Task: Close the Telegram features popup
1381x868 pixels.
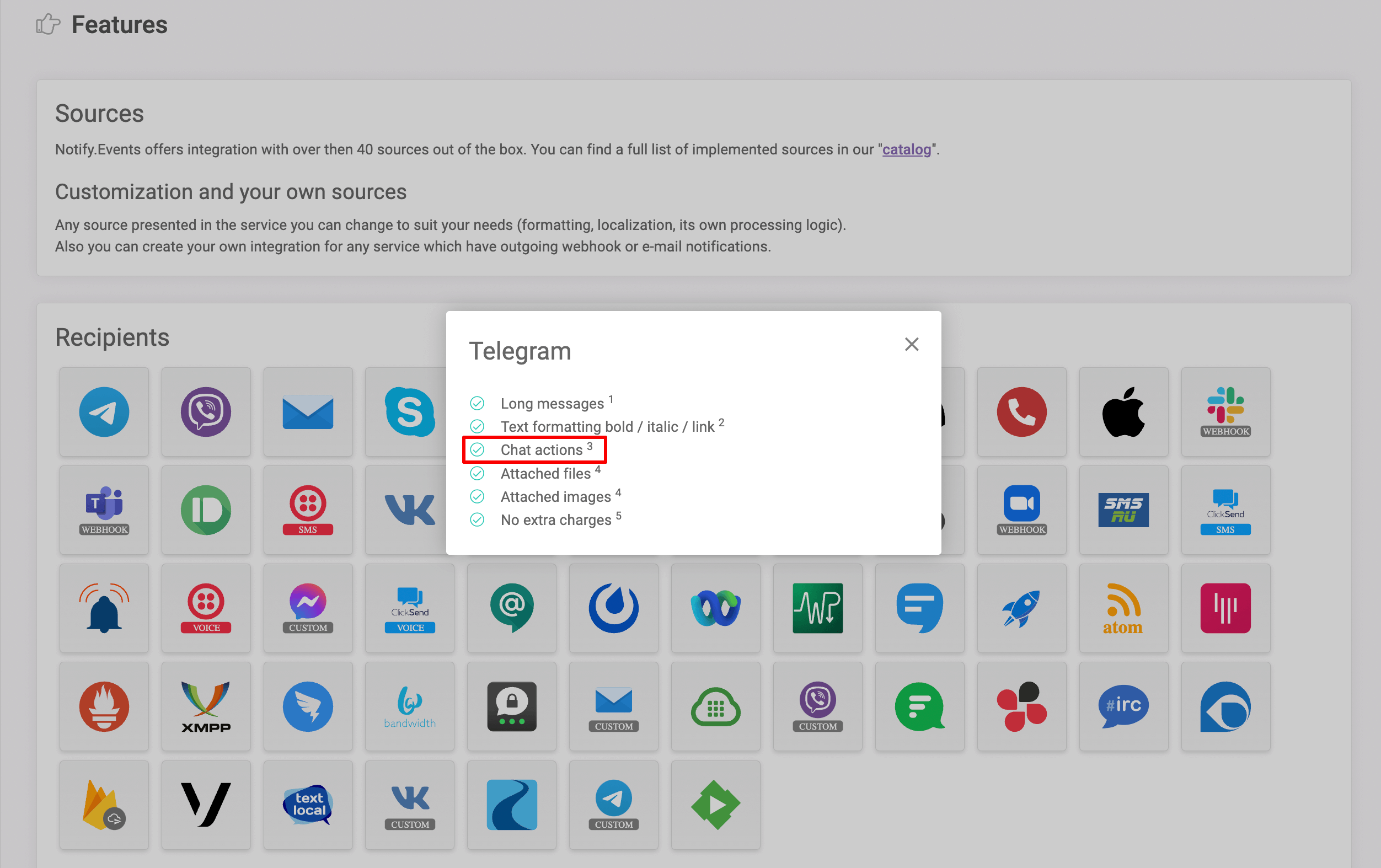Action: [x=911, y=344]
